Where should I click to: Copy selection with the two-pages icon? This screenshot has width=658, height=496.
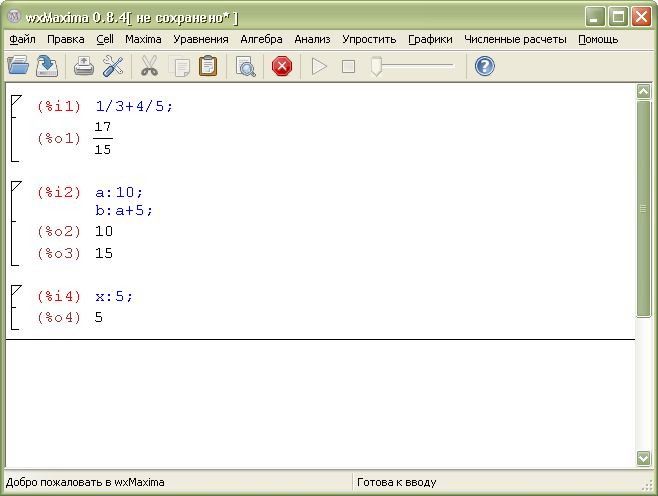pos(179,66)
